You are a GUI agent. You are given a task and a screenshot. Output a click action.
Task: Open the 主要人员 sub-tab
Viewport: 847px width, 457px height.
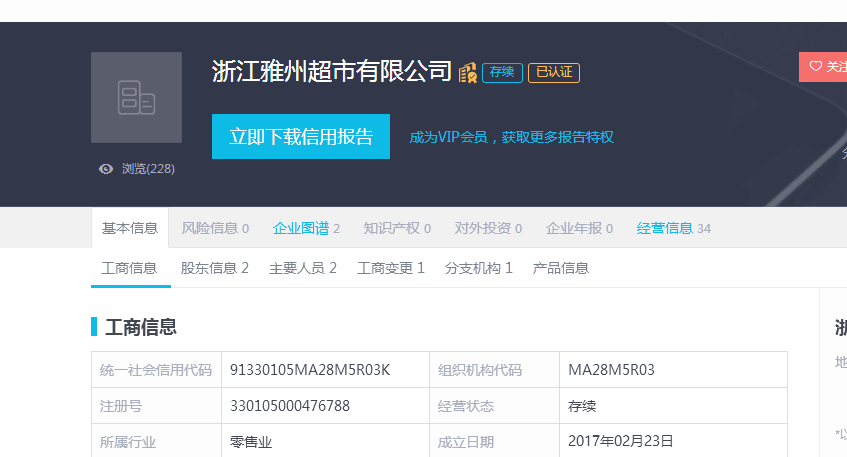tap(303, 268)
